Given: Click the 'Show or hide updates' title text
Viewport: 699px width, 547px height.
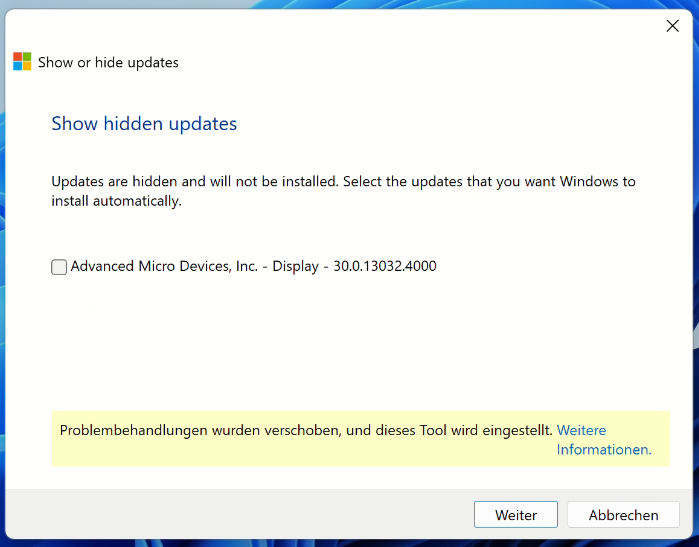Looking at the screenshot, I should pos(108,62).
